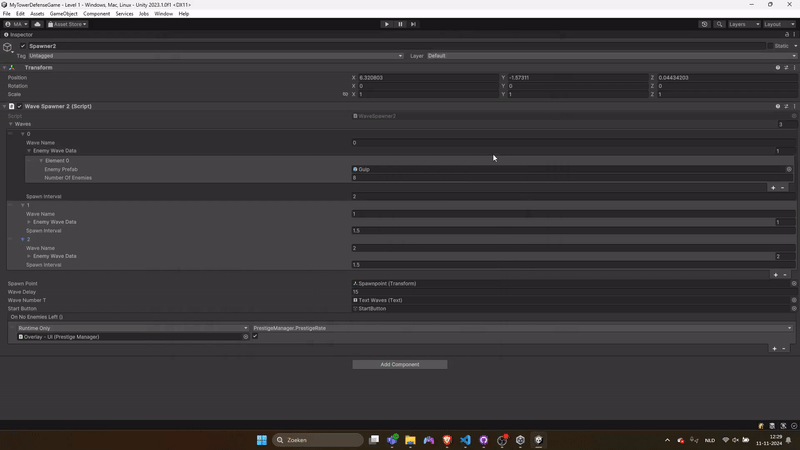This screenshot has width=800, height=450.
Task: Open the Unity account MA dropdown
Action: 16,24
